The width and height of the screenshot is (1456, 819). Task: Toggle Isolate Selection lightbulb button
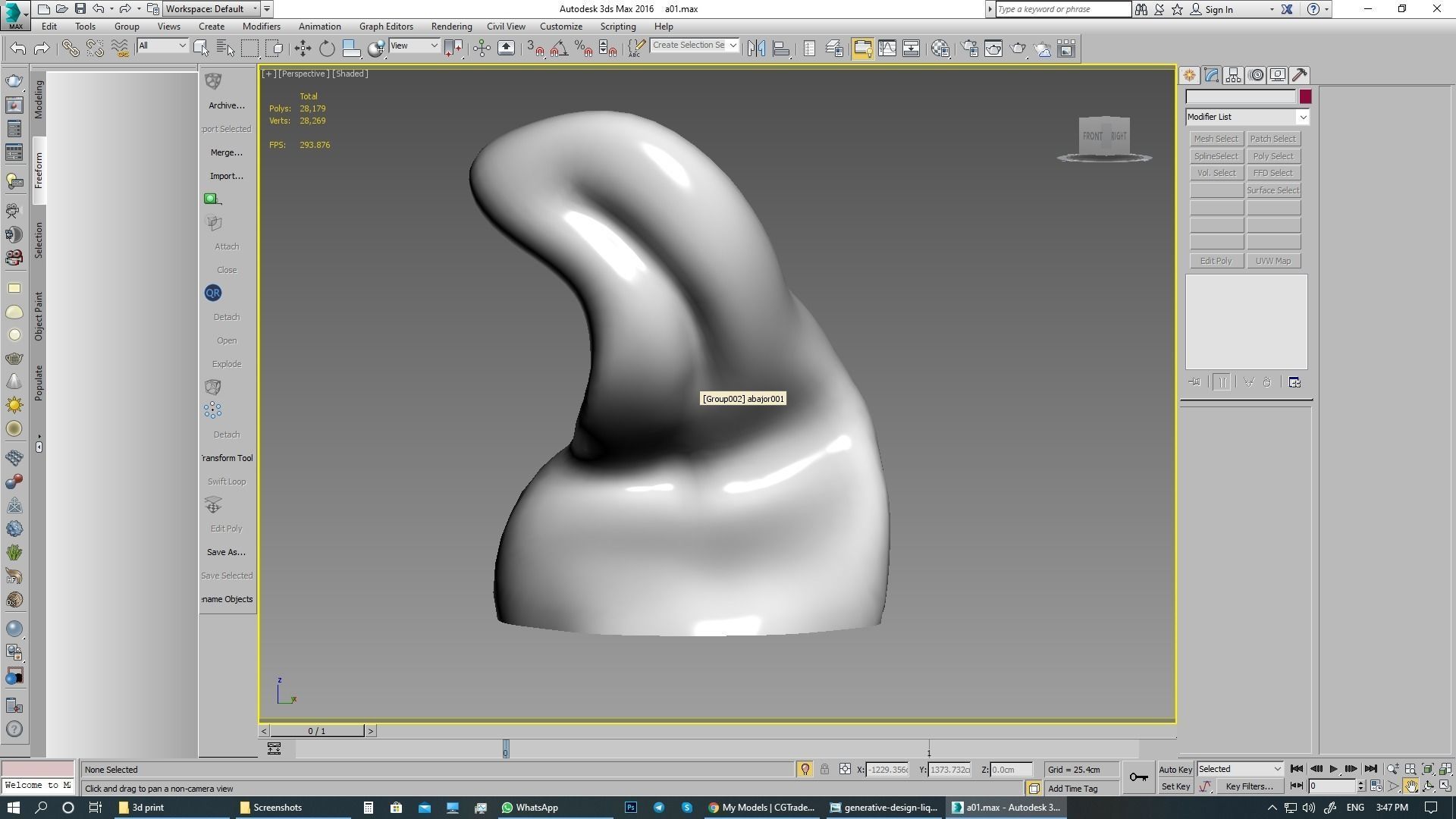point(805,769)
